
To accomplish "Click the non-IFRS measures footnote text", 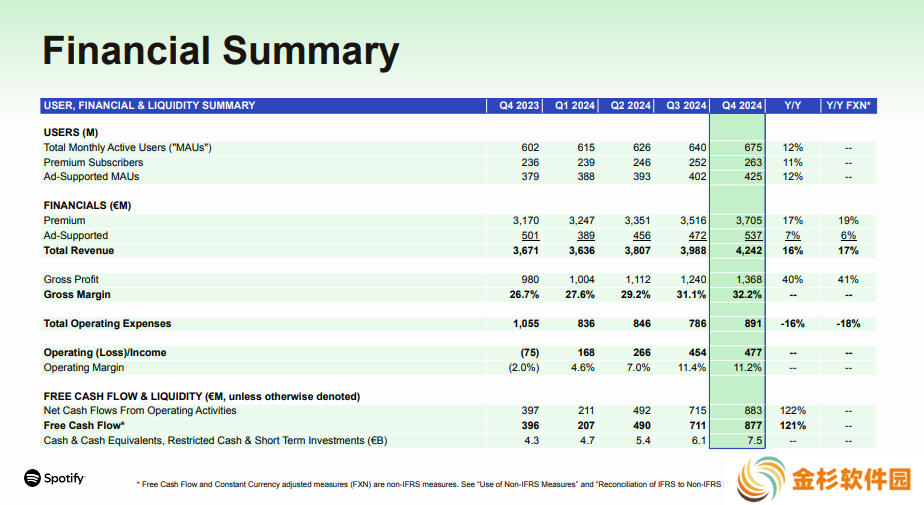I will [428, 484].
